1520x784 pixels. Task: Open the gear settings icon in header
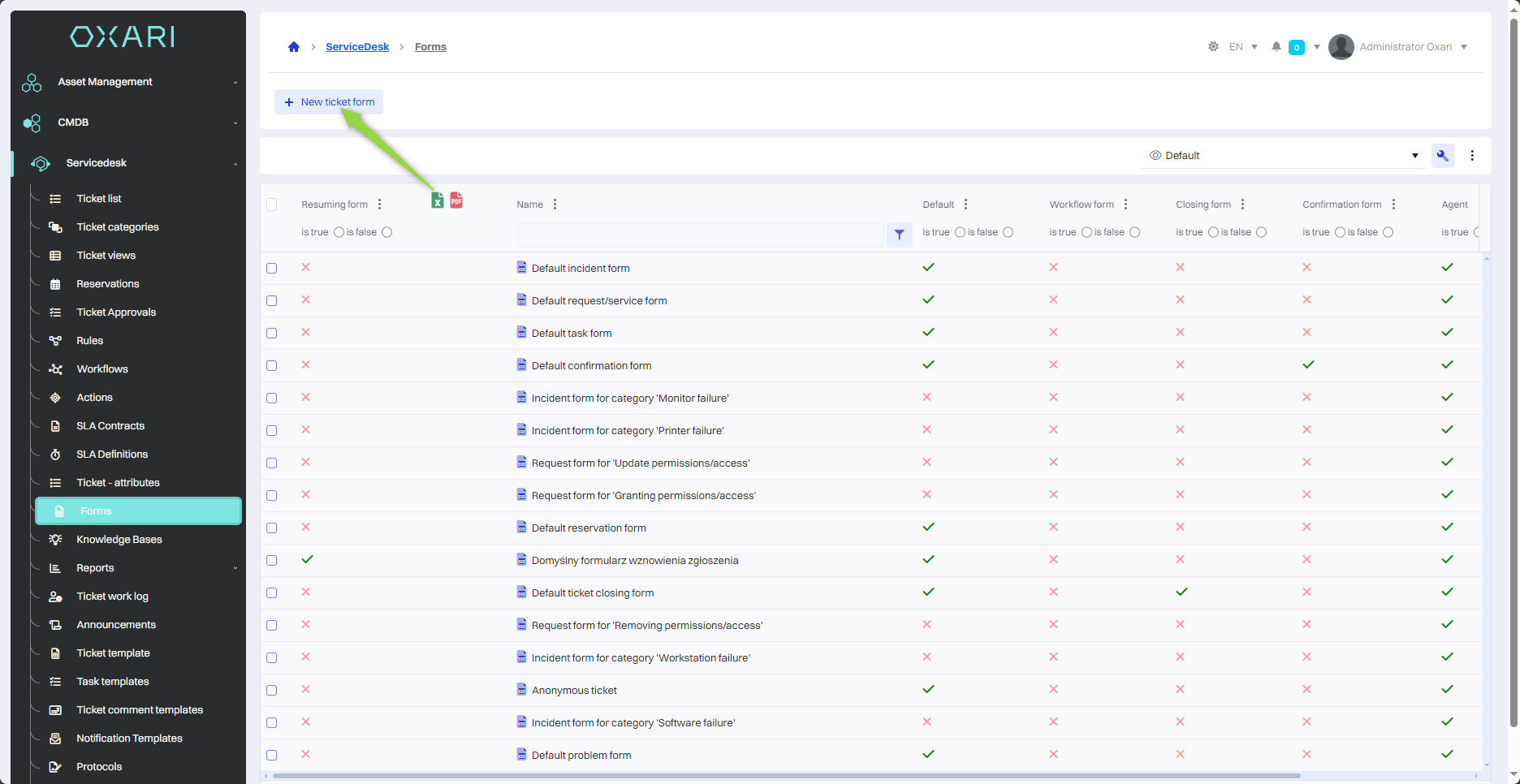point(1213,47)
